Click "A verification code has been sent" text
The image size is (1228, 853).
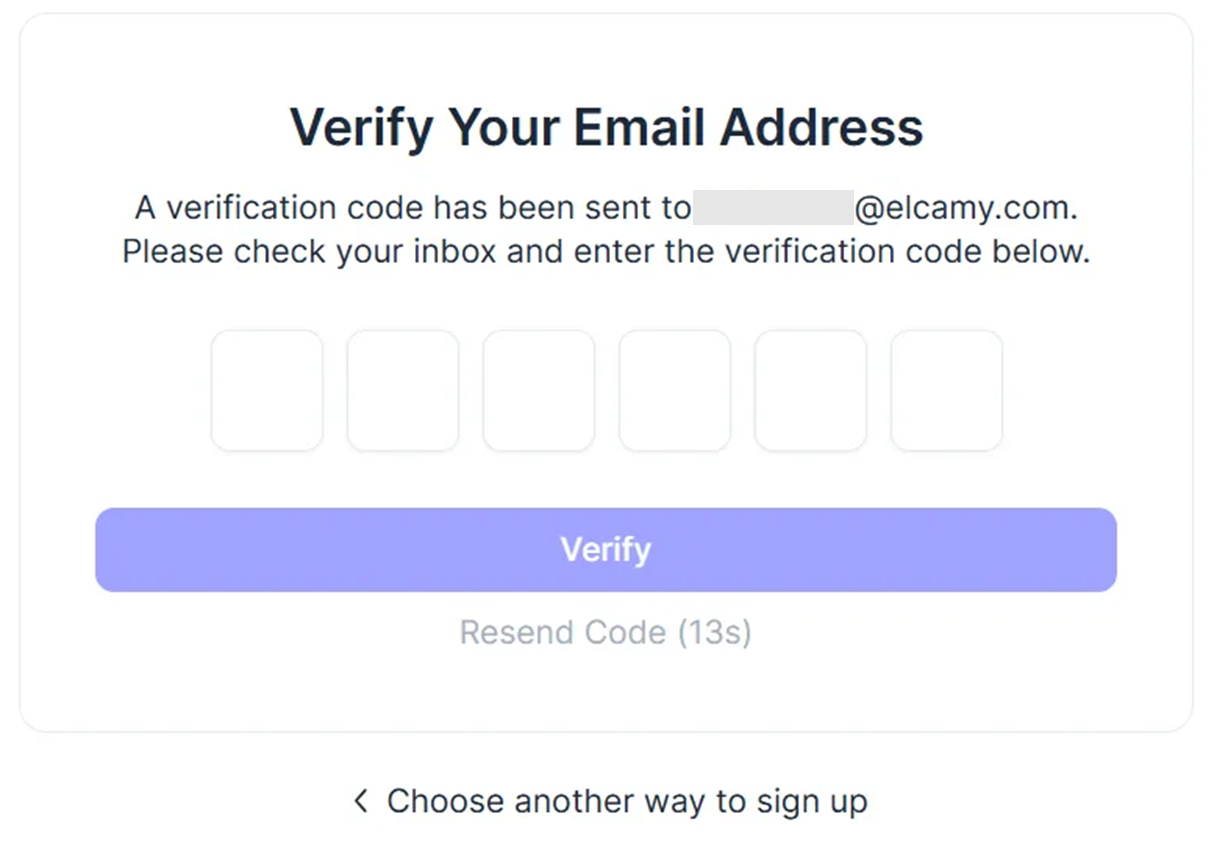click(x=412, y=208)
